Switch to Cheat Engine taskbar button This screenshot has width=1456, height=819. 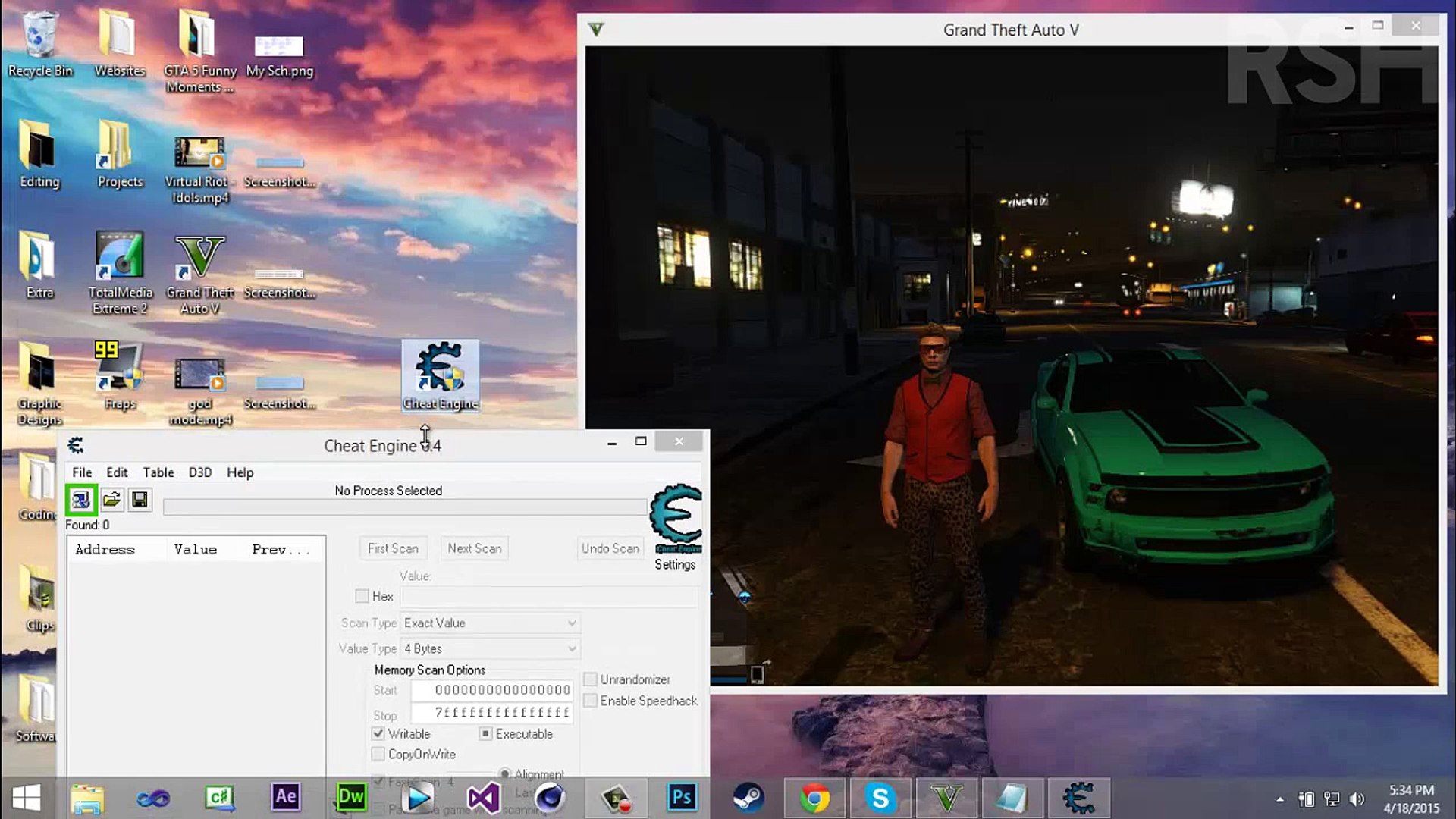[1078, 798]
